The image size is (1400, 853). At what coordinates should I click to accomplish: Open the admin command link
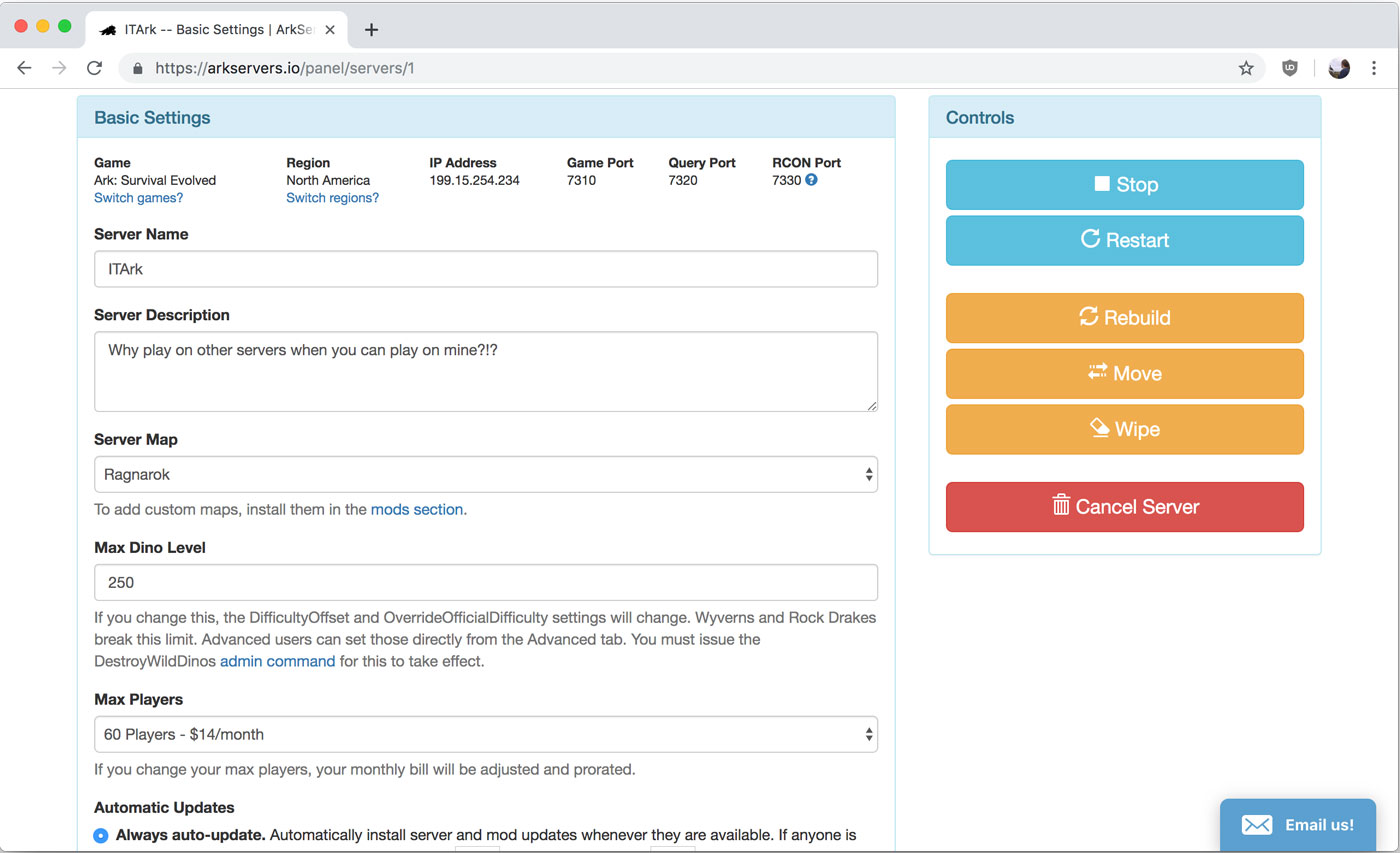point(277,661)
